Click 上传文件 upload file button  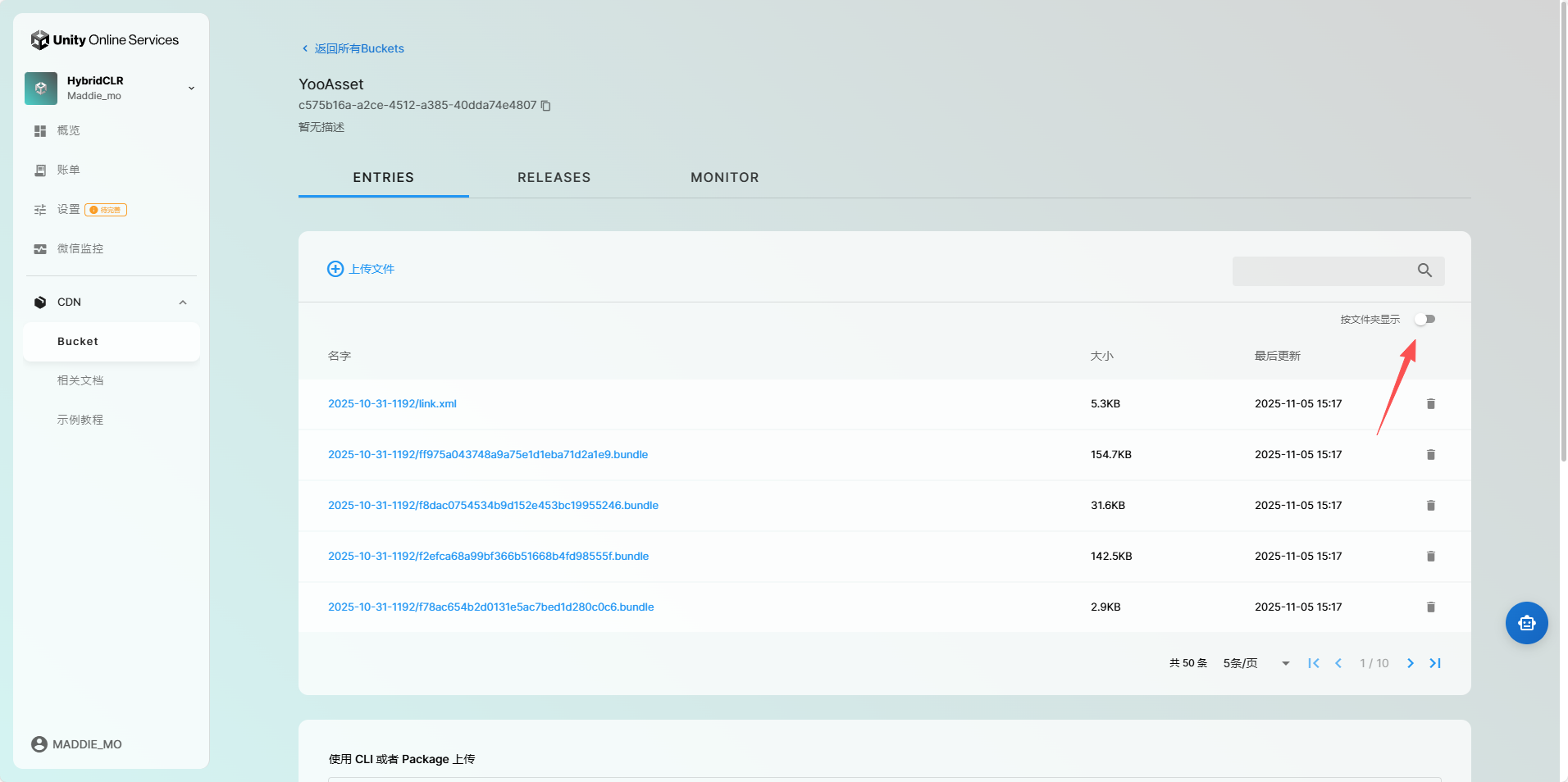(361, 269)
